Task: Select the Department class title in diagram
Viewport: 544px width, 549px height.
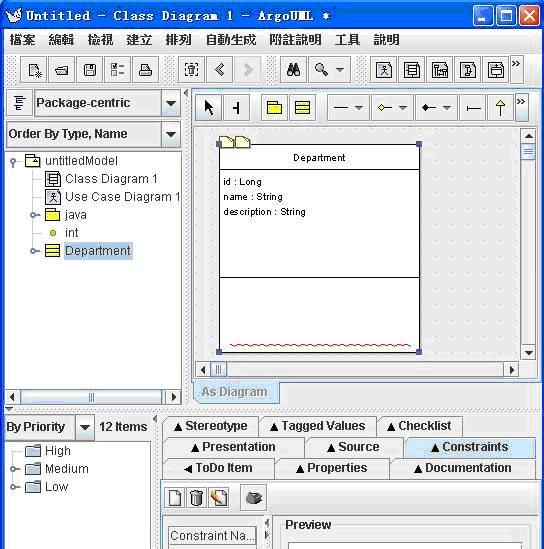Action: [x=319, y=158]
